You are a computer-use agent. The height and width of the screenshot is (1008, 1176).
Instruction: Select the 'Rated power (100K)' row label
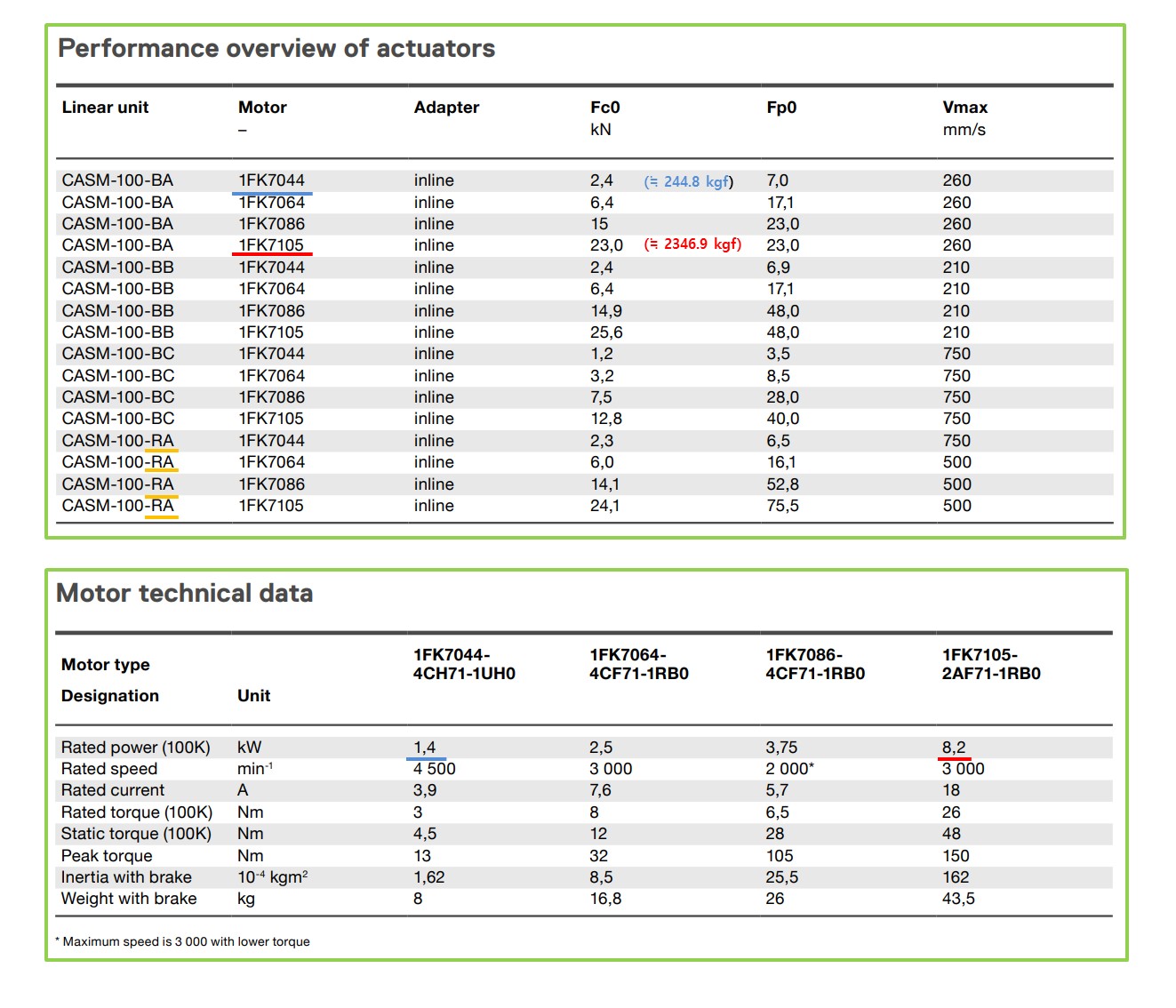pos(136,748)
